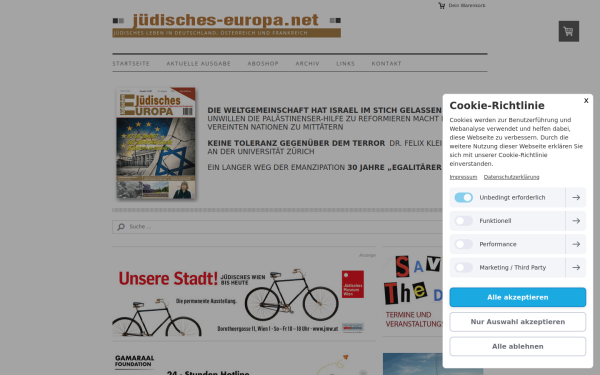Open the dark shopping cart icon button

coord(569,31)
